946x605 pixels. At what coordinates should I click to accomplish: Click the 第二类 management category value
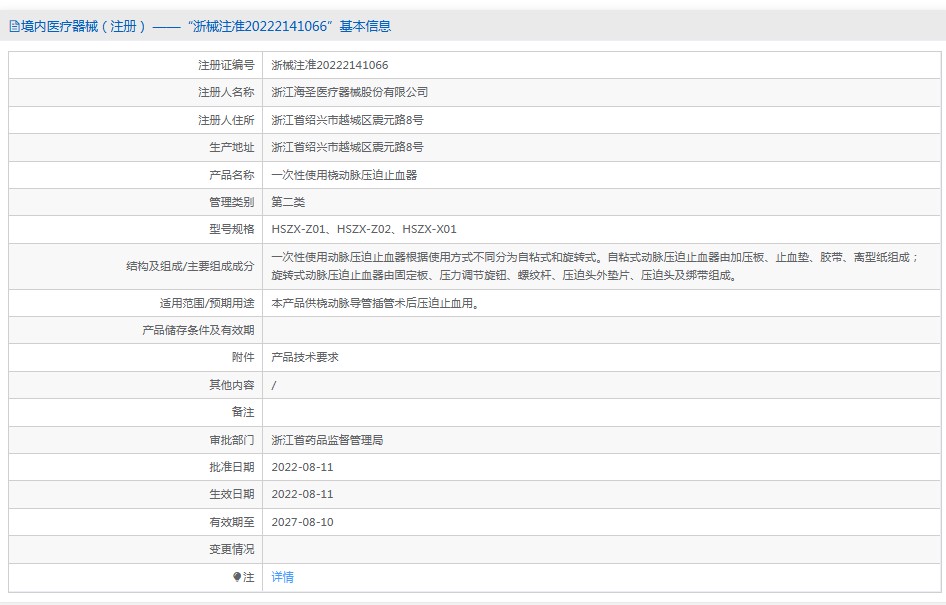tap(288, 202)
